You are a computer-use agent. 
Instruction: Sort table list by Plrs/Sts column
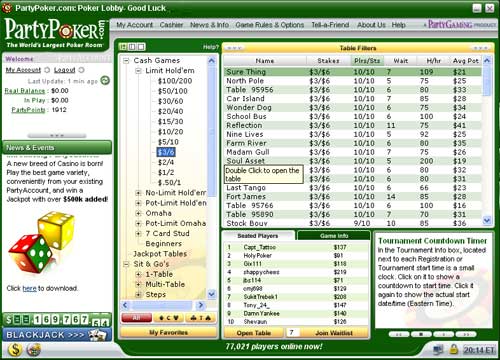point(367,61)
